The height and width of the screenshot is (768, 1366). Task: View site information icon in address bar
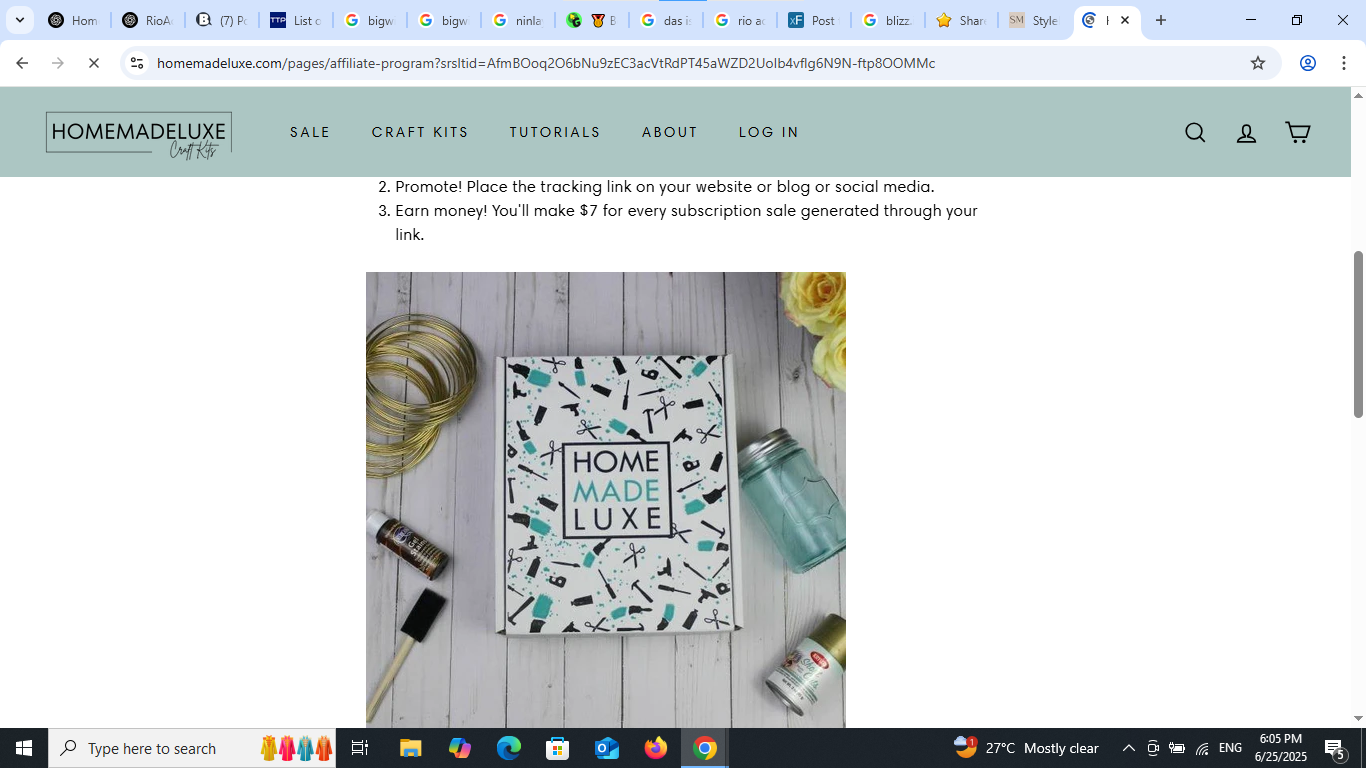(137, 63)
